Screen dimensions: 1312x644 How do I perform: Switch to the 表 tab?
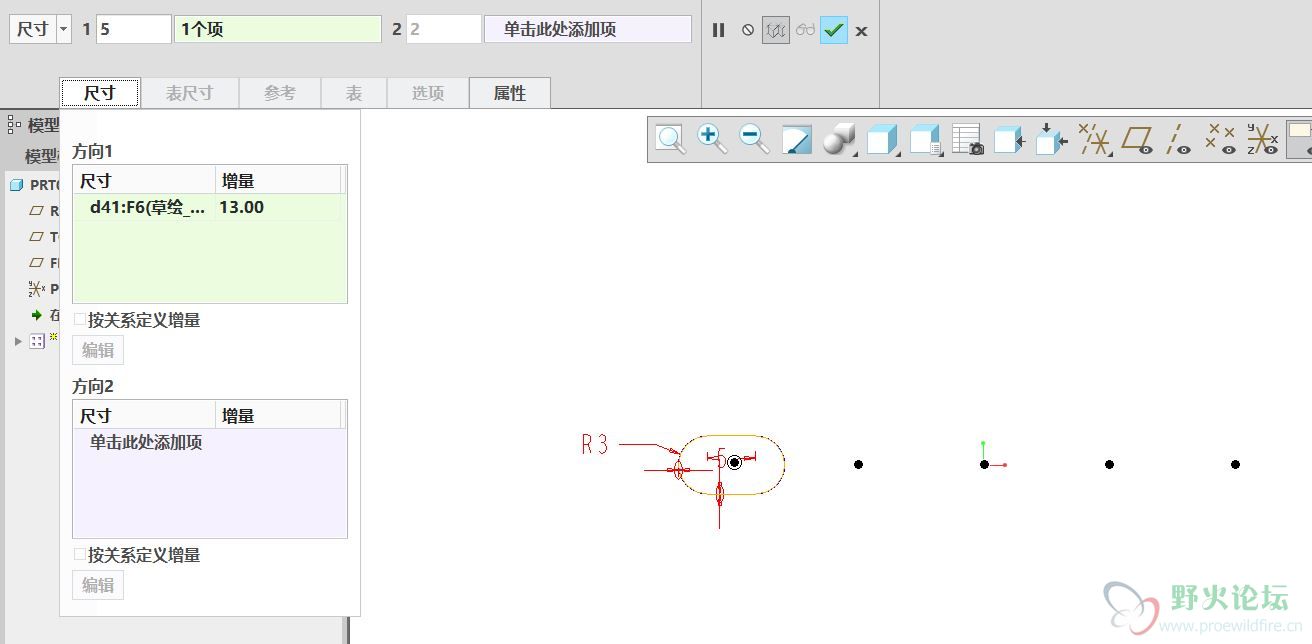[354, 93]
